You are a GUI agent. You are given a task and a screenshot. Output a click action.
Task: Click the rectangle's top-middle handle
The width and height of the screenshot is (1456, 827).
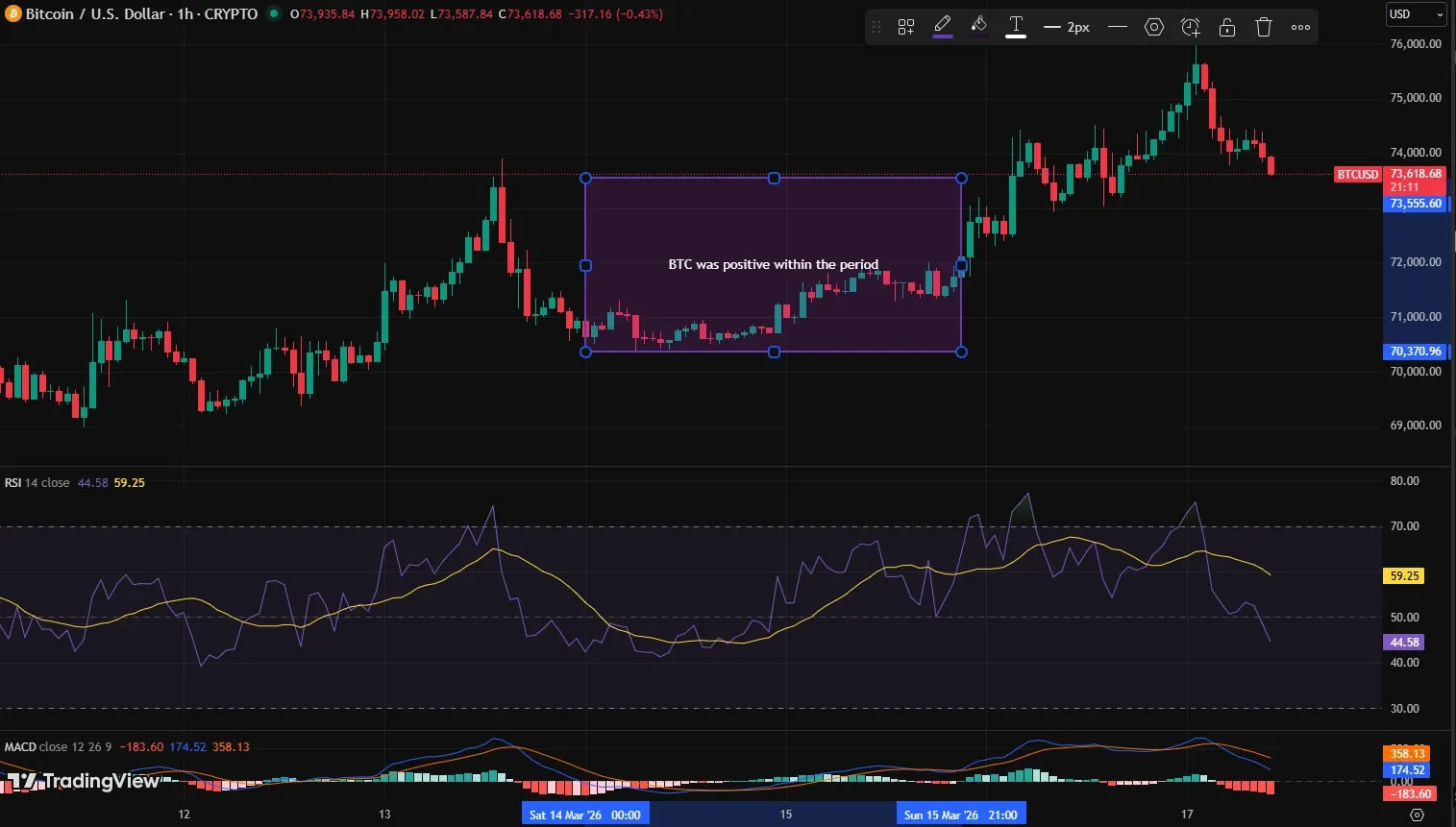click(774, 179)
